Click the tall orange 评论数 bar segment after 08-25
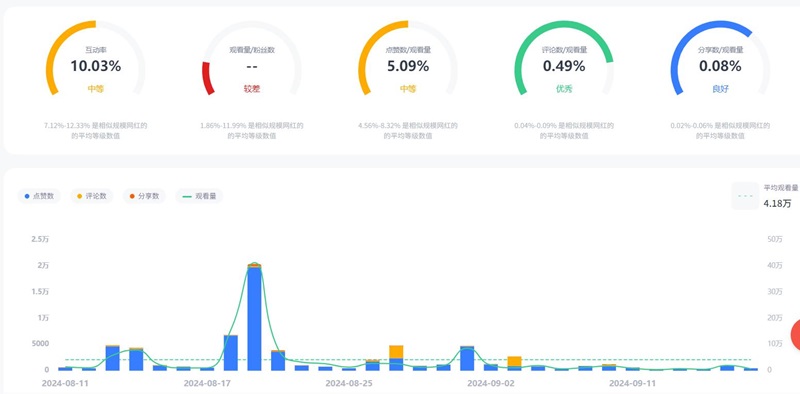 pyautogui.click(x=396, y=352)
